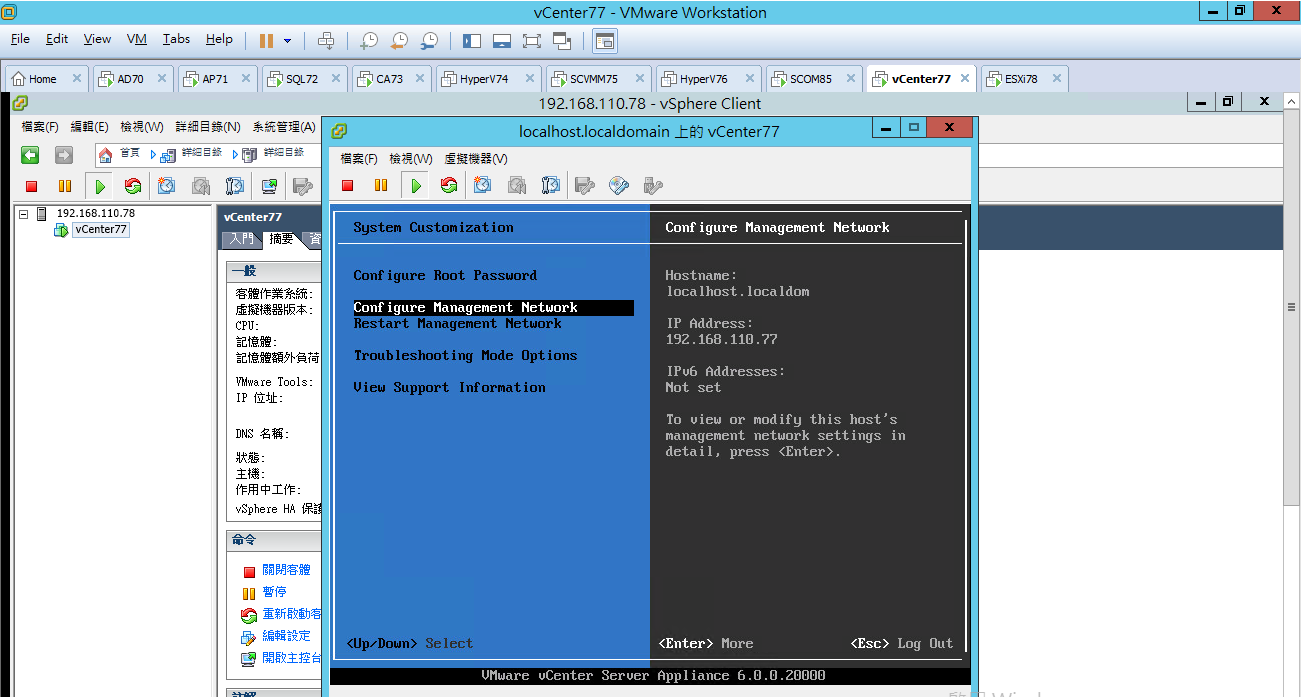Open the Workstation View menu
Image resolution: width=1301 pixels, height=697 pixels.
pos(97,39)
